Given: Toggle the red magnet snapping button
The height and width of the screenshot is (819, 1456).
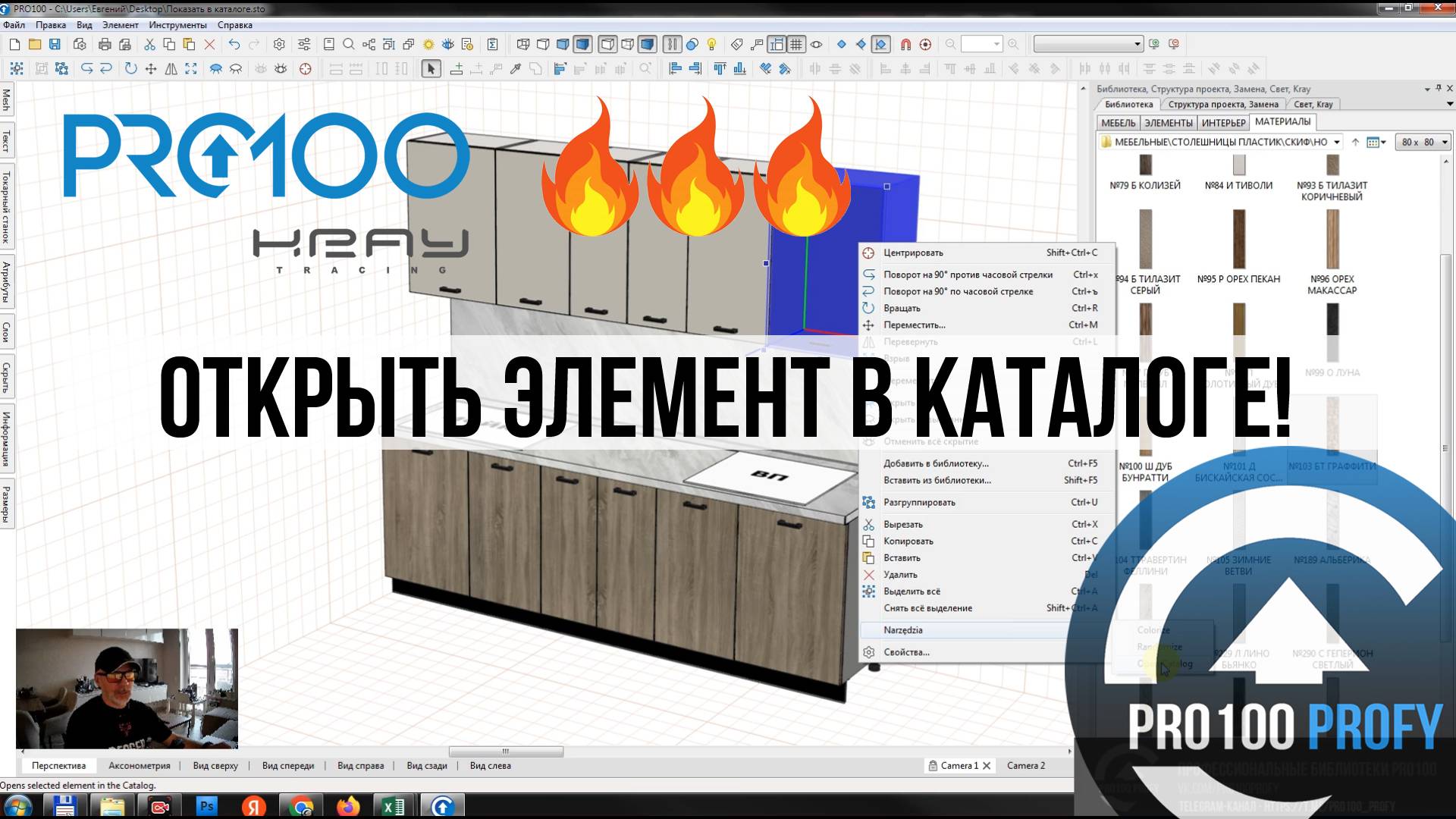Looking at the screenshot, I should tap(905, 45).
